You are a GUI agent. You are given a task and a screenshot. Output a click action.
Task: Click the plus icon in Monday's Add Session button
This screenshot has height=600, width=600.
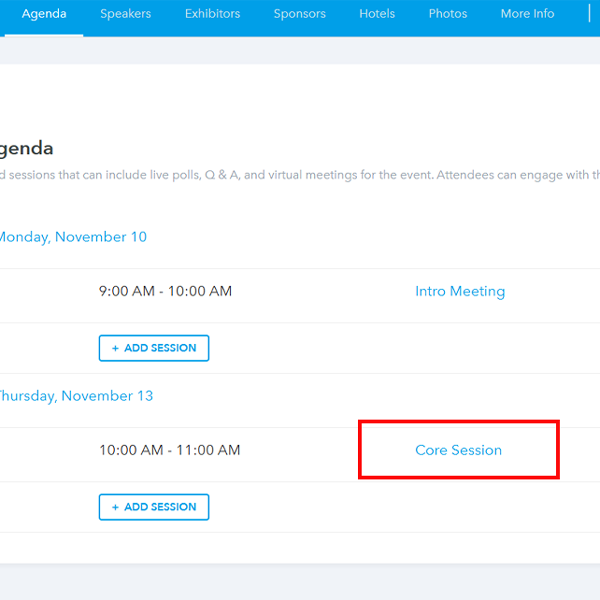(x=115, y=348)
